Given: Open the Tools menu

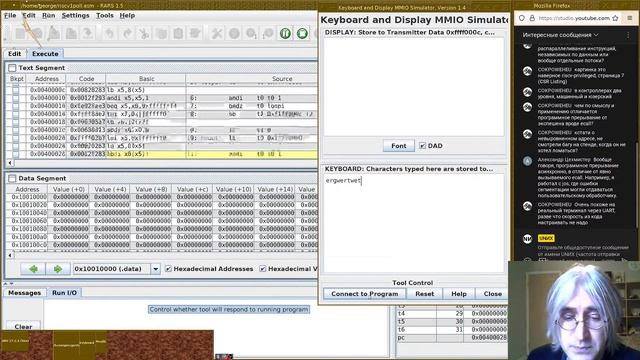Looking at the screenshot, I should coord(104,16).
